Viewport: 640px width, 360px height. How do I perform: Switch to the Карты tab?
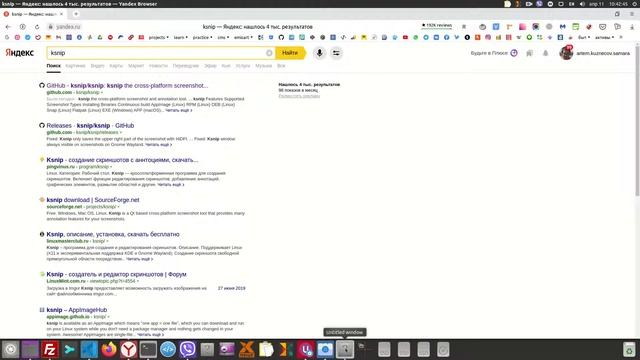tap(116, 66)
